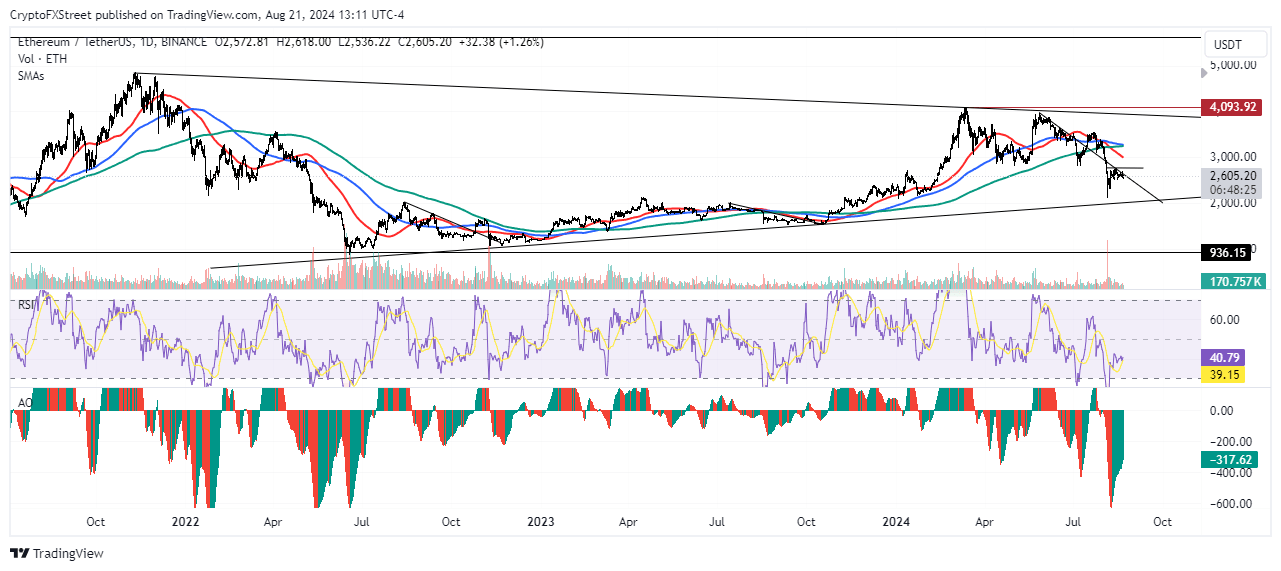Click the TradingView logo at the bottom
This screenshot has width=1281, height=571.
tap(56, 553)
